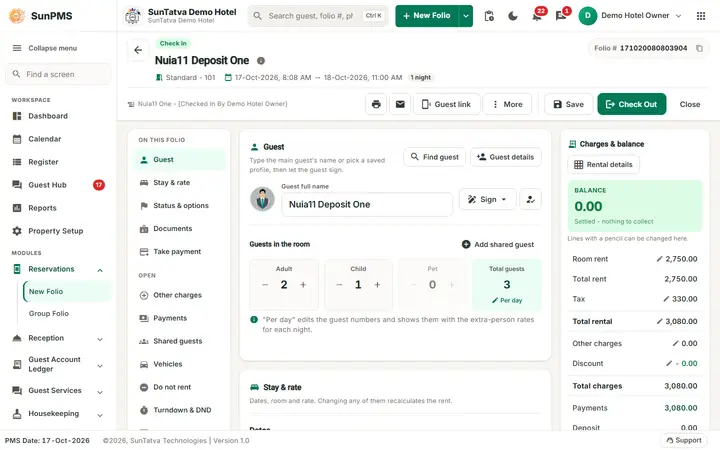720x450 pixels.
Task: Expand the Guest Account Ledger module
Action: 100,366
